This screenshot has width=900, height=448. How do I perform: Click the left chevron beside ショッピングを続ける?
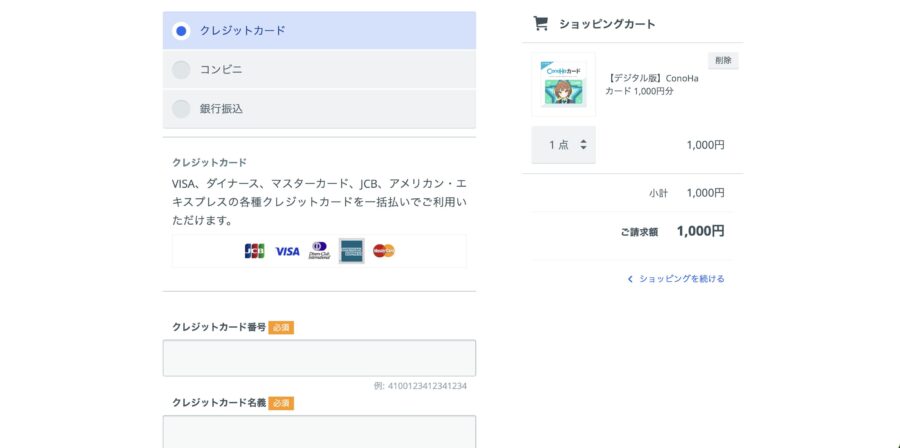pos(630,279)
